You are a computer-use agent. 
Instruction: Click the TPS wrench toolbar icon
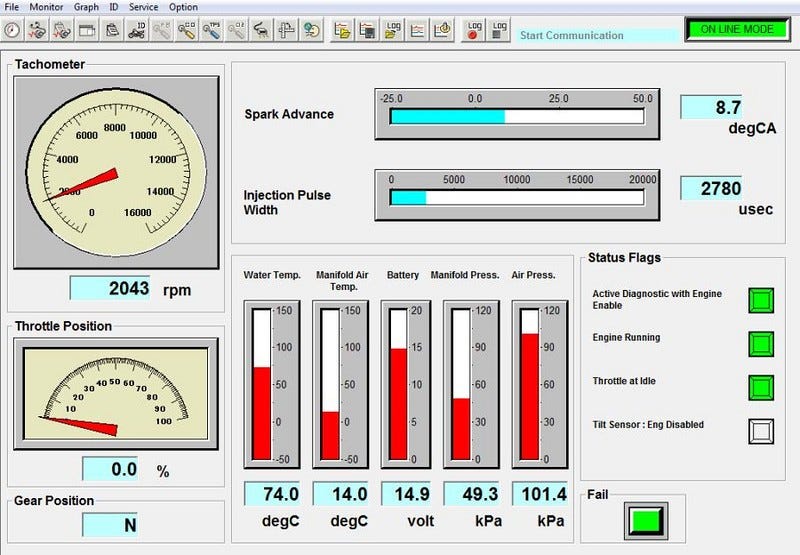click(212, 30)
